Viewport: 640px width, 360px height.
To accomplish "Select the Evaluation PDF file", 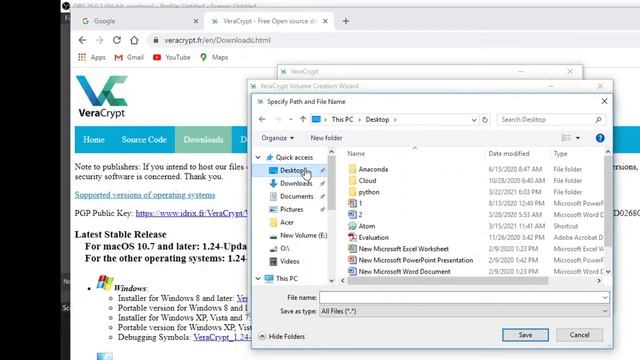I will pyautogui.click(x=373, y=237).
